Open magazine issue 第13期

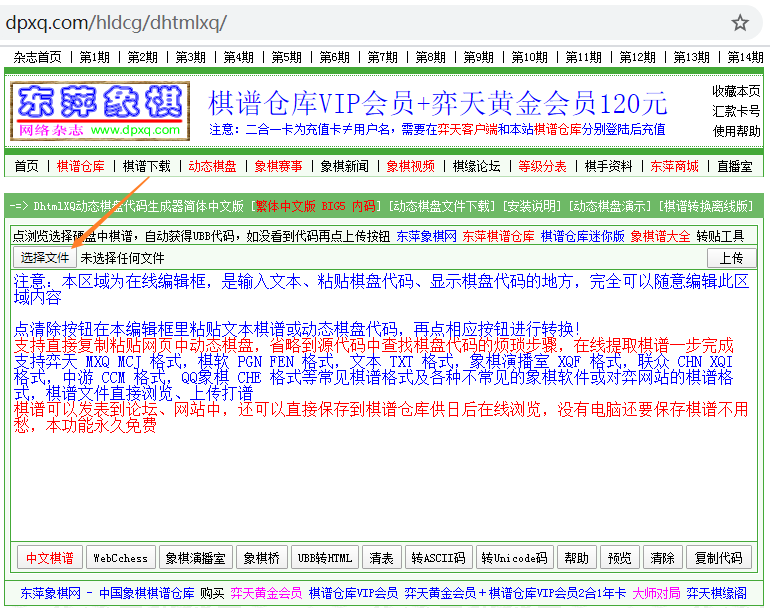(x=691, y=57)
